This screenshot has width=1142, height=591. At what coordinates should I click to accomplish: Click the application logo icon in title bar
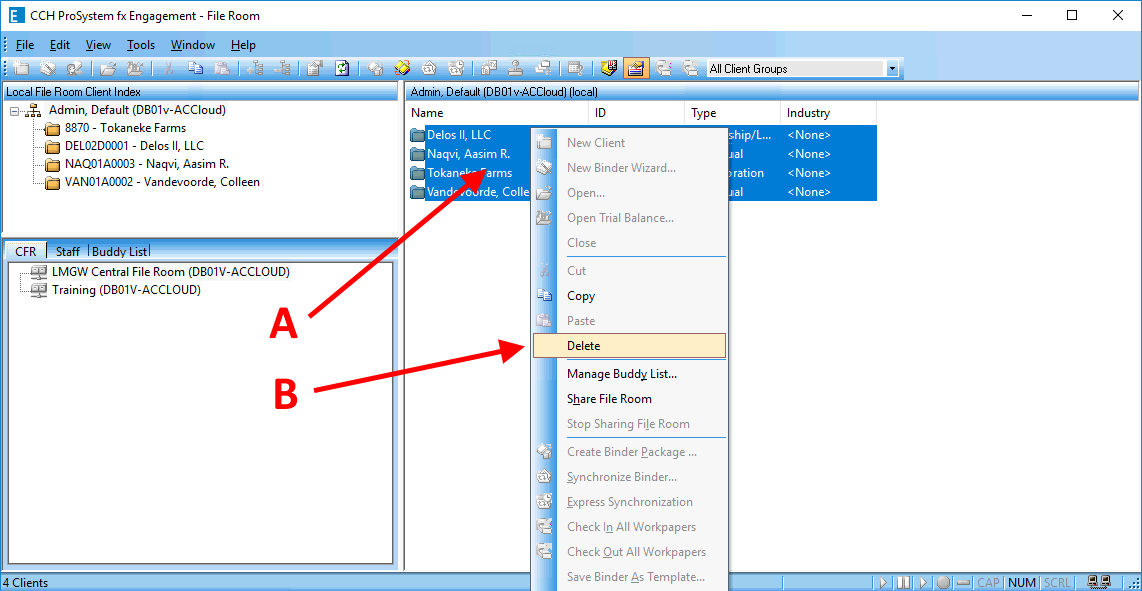click(x=15, y=15)
